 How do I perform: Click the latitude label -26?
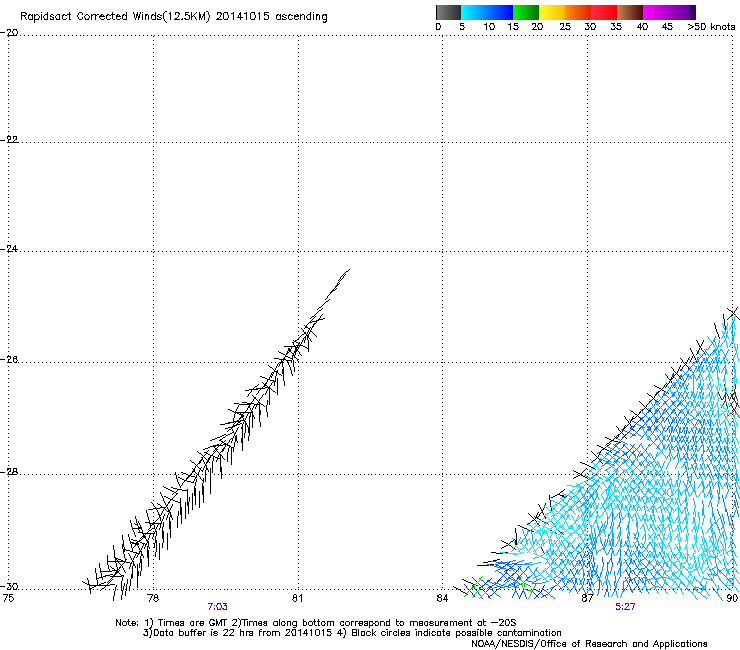(x=9, y=360)
